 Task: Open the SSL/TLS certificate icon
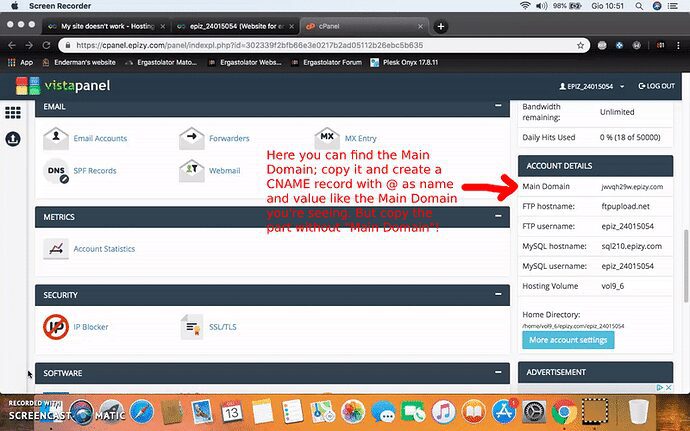[x=191, y=327]
